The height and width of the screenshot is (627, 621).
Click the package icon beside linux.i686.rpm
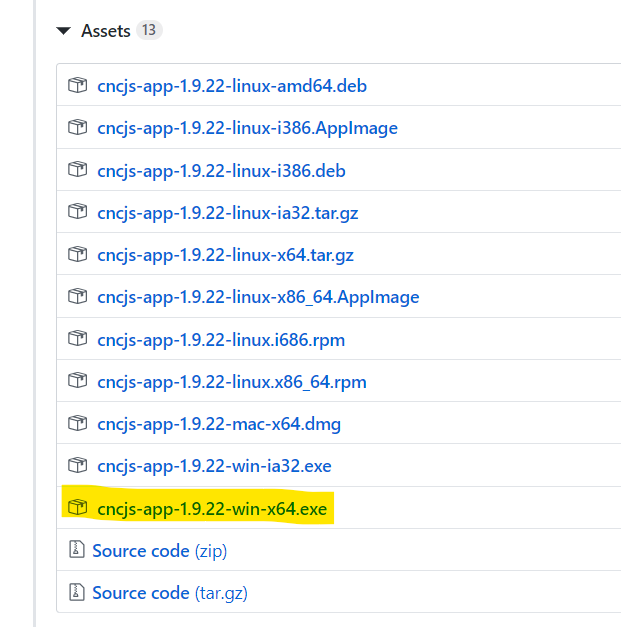77,340
